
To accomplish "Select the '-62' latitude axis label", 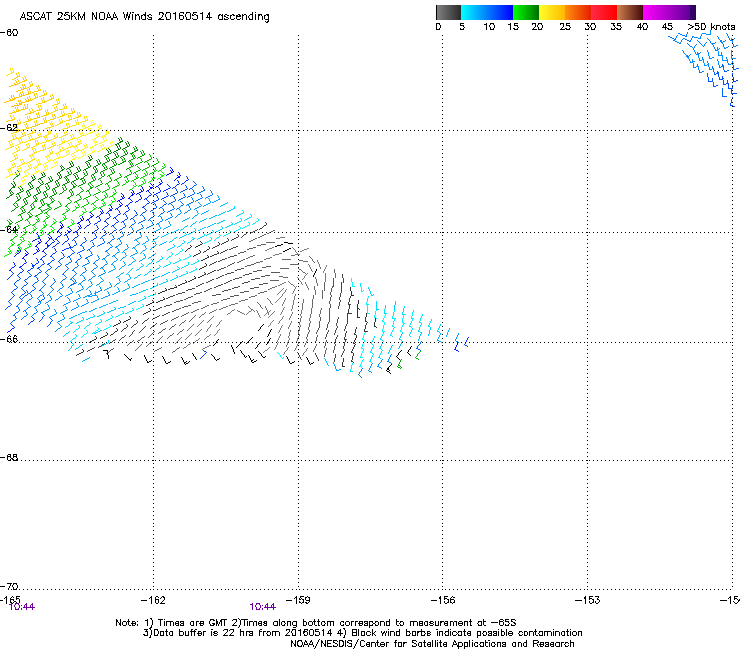I will (9, 128).
